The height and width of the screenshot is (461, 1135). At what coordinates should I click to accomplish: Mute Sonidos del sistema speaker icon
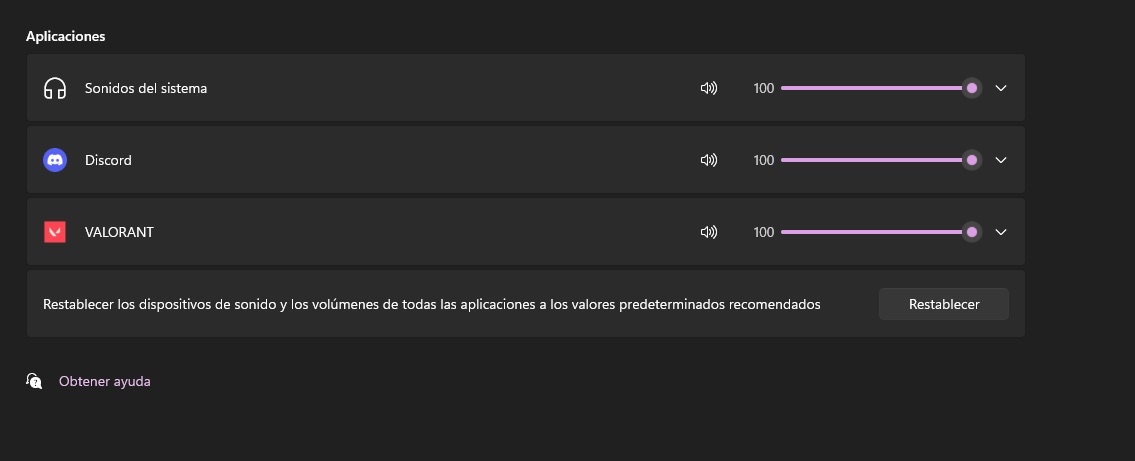point(709,88)
